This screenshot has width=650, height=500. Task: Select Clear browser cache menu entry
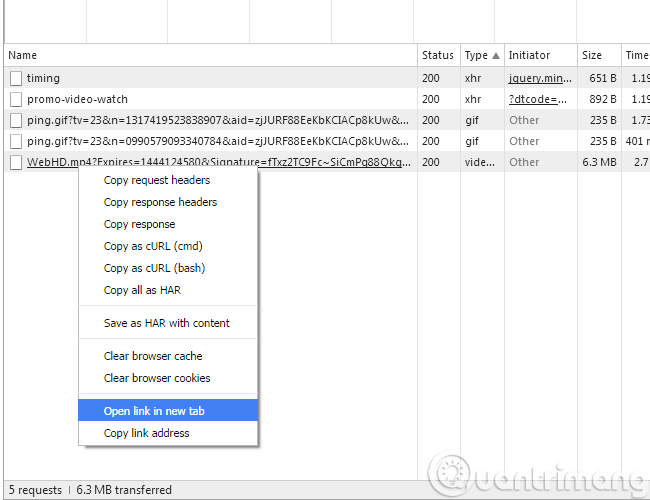(153, 356)
